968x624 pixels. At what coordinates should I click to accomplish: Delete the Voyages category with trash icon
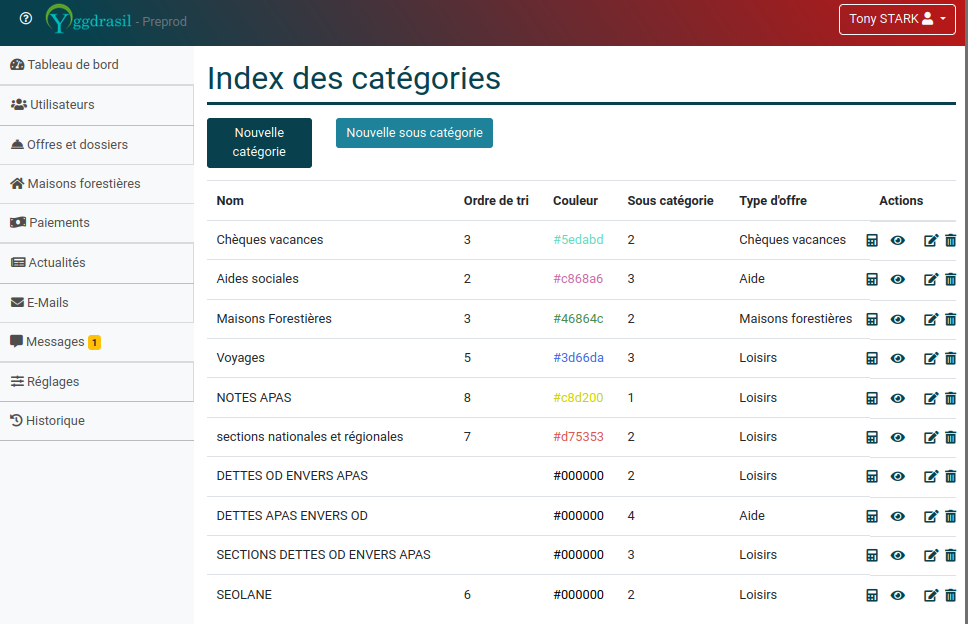point(951,358)
